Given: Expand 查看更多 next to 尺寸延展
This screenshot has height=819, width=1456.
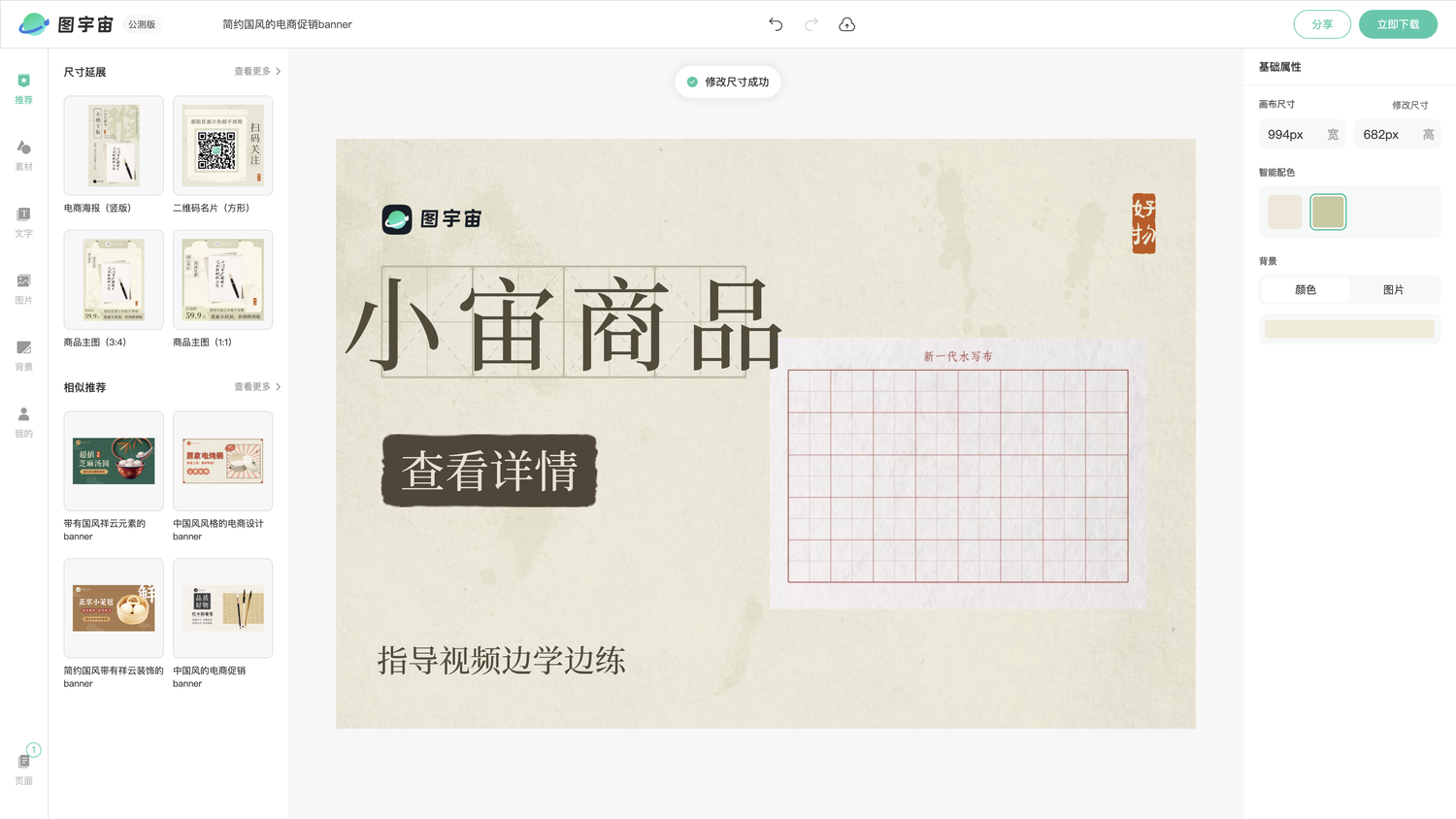Looking at the screenshot, I should coord(257,72).
